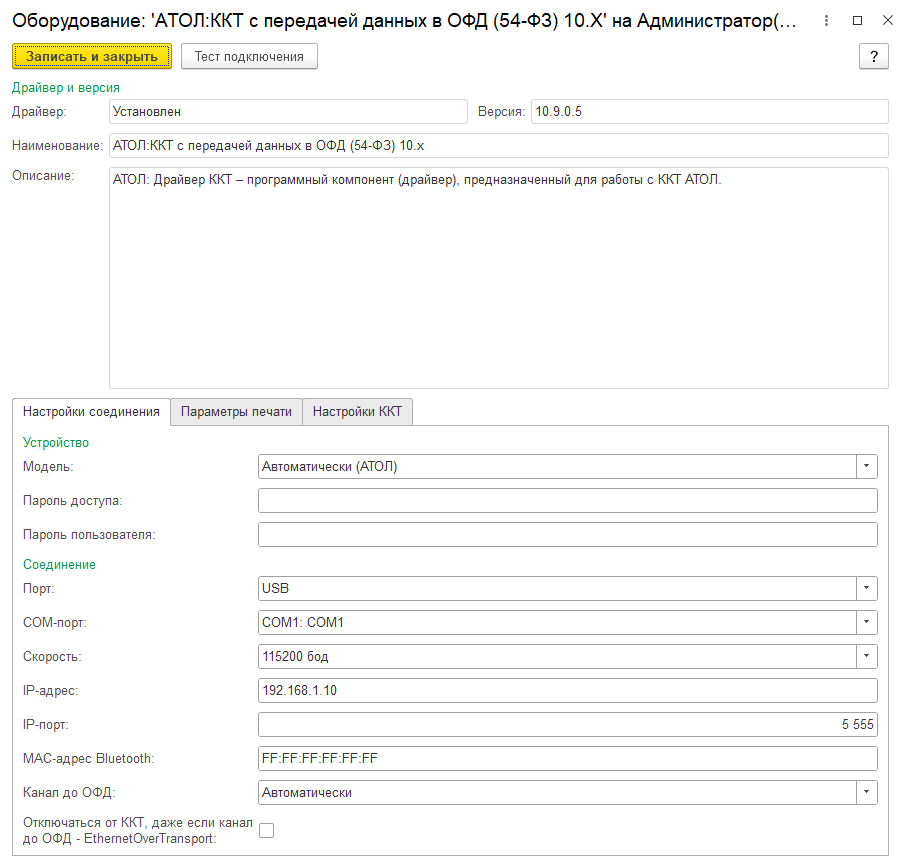Viewport: 908px width, 859px height.
Task: Expand the Скорость dropdown arrow
Action: [x=866, y=656]
